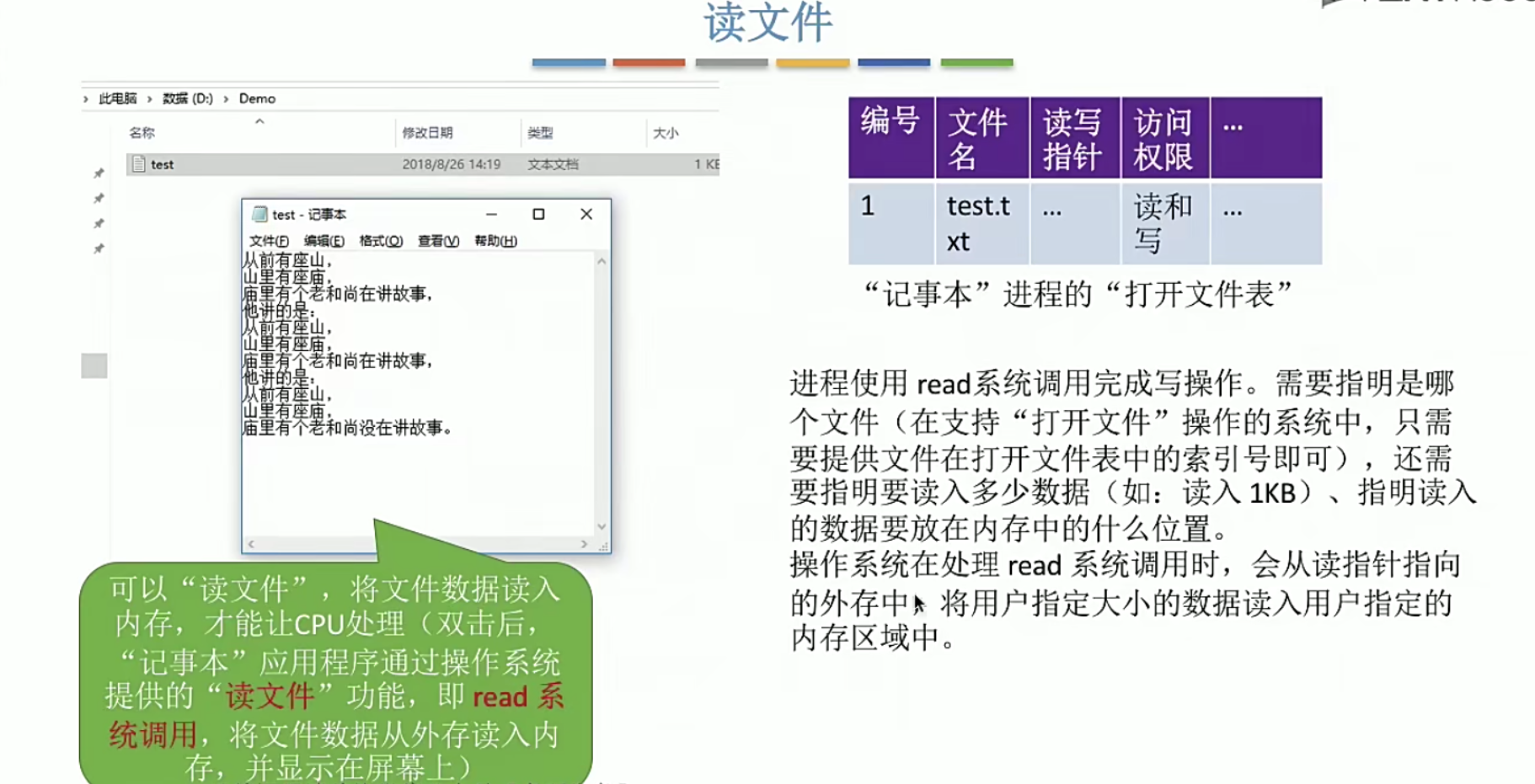Open the 格式(O) menu in Notepad

click(x=381, y=241)
